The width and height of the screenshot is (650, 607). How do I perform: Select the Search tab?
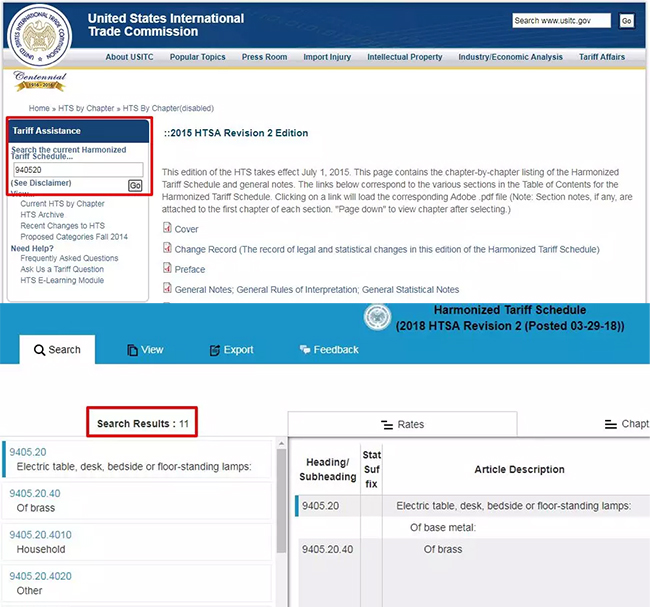pyautogui.click(x=57, y=350)
